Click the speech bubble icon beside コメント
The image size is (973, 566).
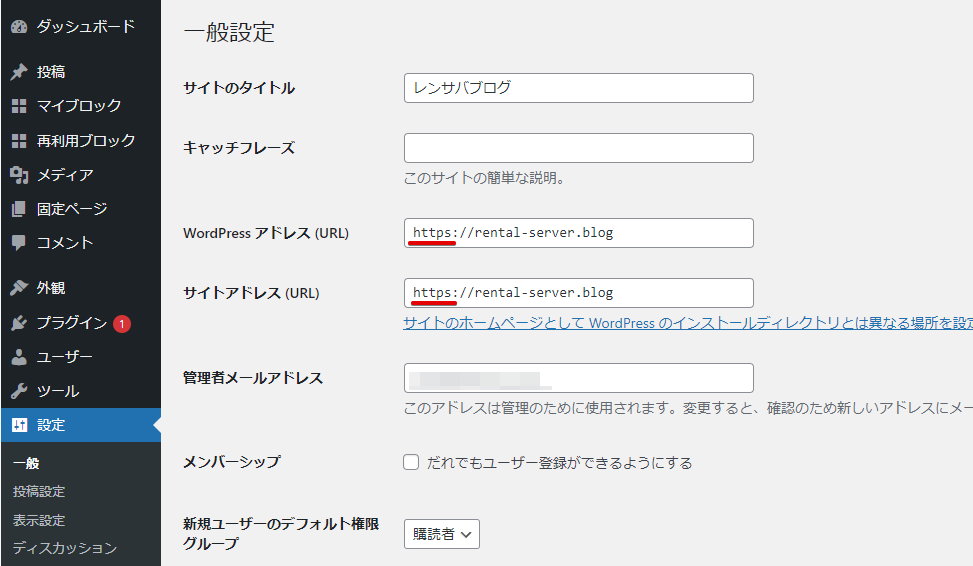tap(19, 243)
